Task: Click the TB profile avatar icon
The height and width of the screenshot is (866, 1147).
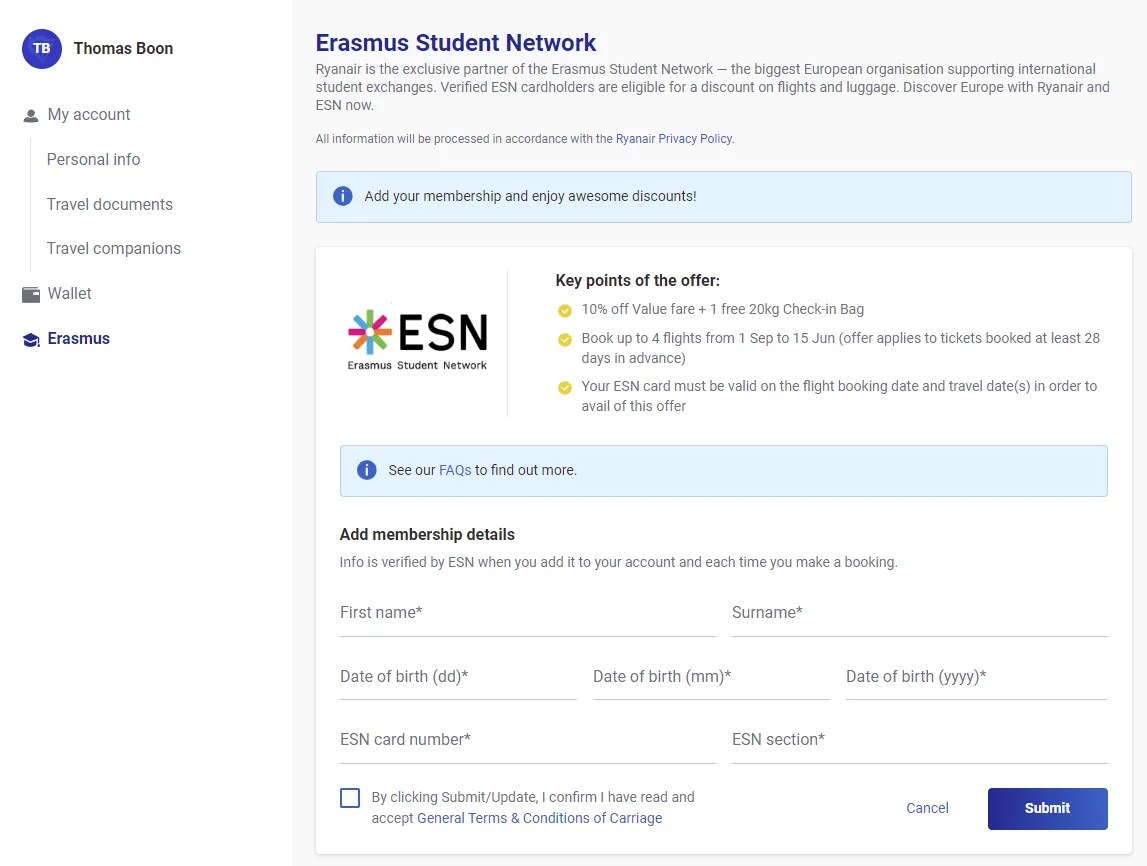Action: [42, 49]
